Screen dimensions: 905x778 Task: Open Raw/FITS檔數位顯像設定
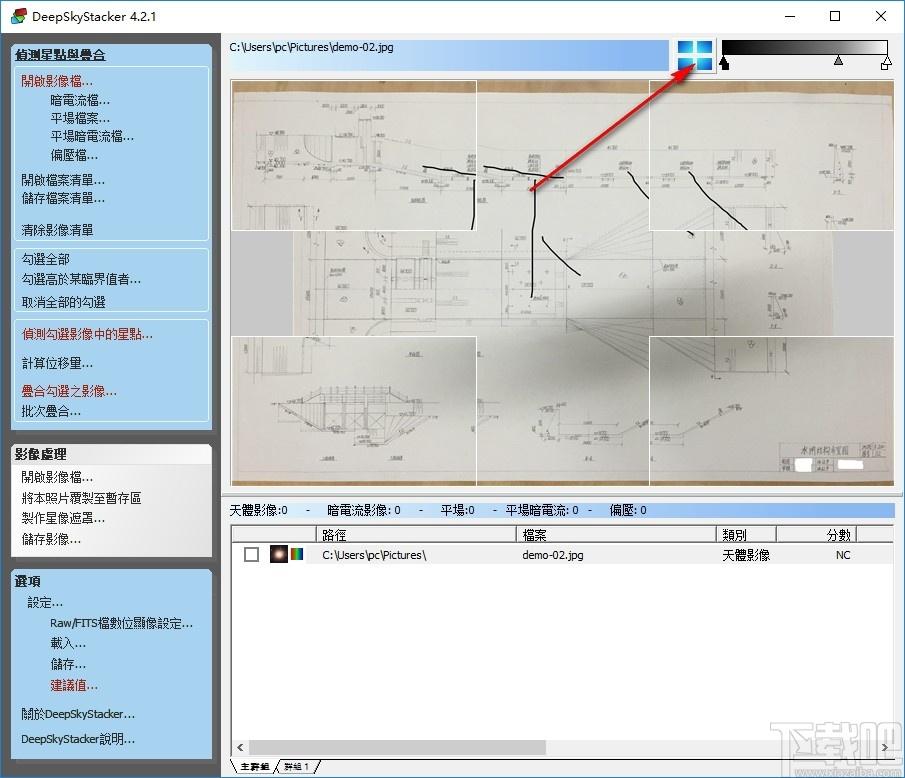tap(121, 623)
